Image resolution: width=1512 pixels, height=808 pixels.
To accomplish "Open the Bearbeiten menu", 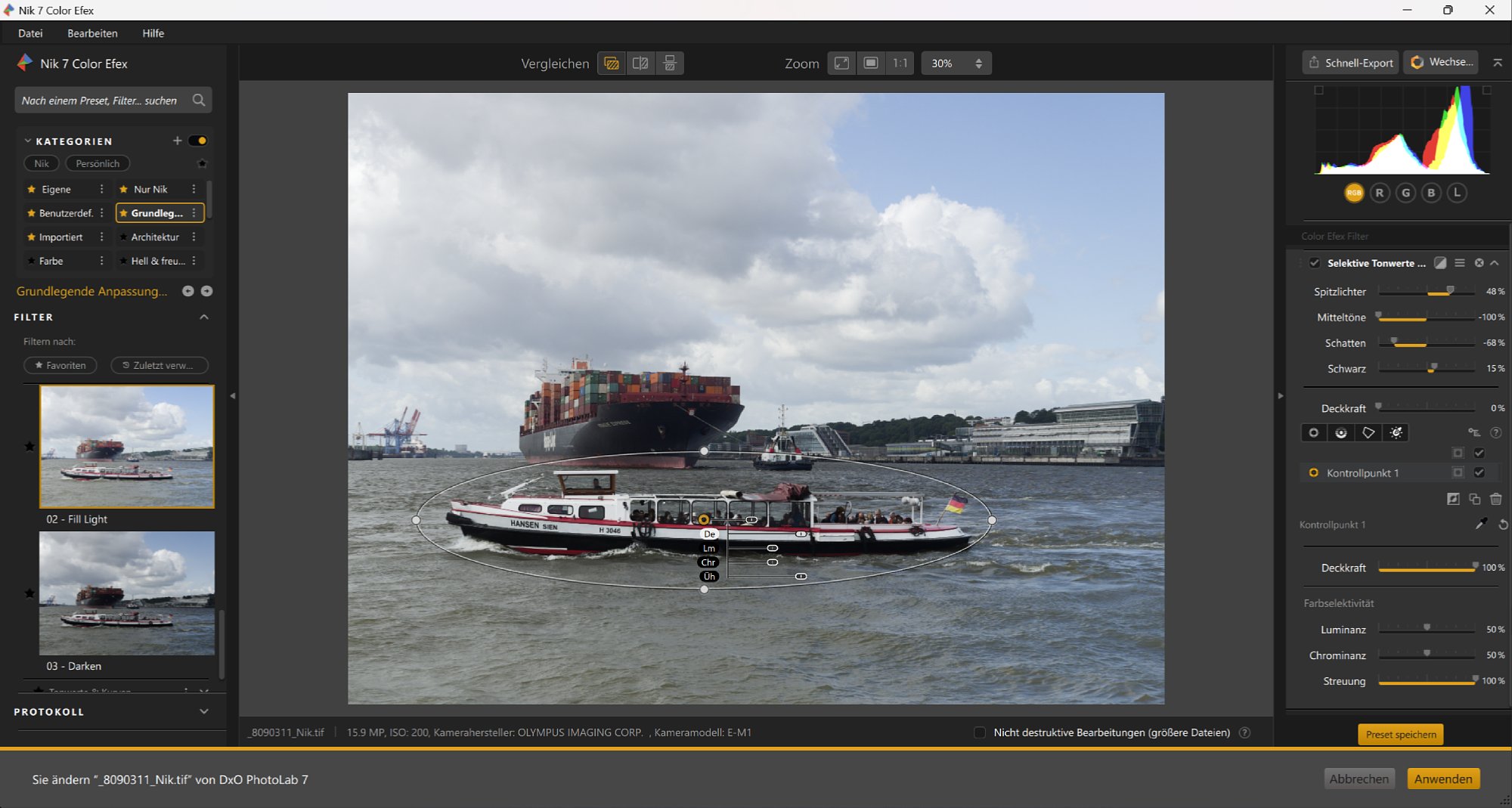I will (x=92, y=33).
